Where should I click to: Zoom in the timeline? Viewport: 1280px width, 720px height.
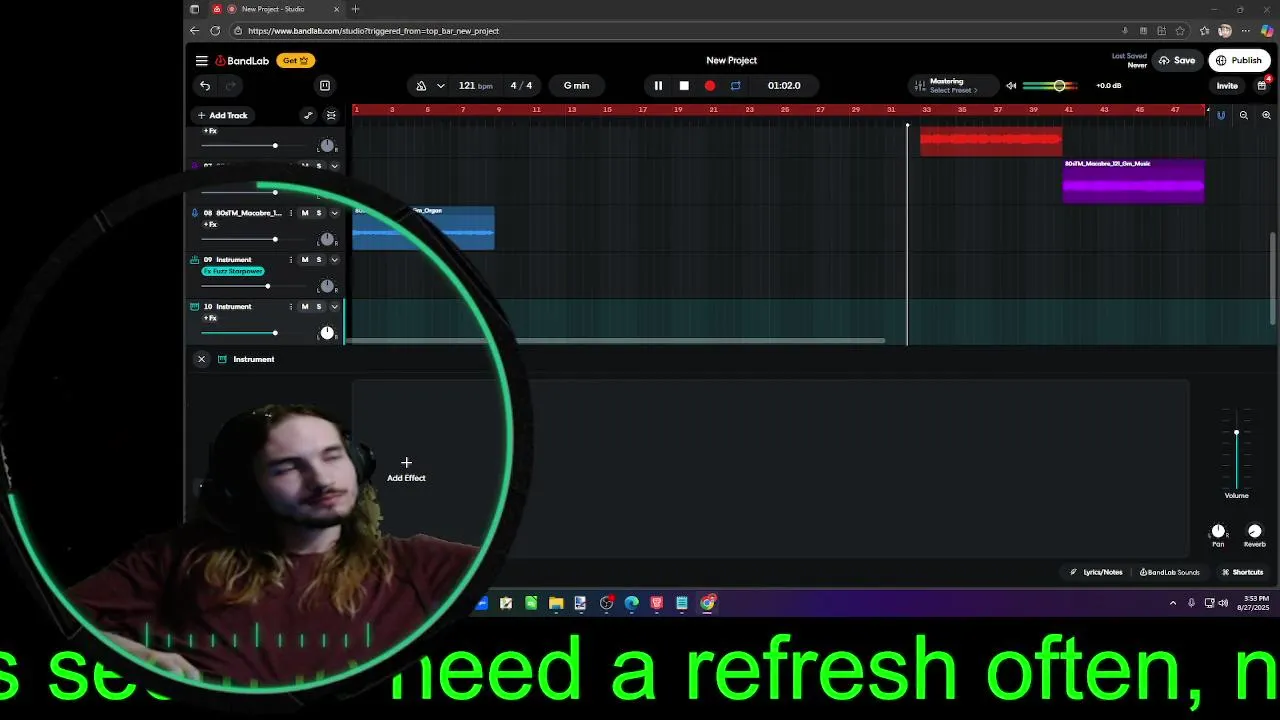tap(1266, 115)
